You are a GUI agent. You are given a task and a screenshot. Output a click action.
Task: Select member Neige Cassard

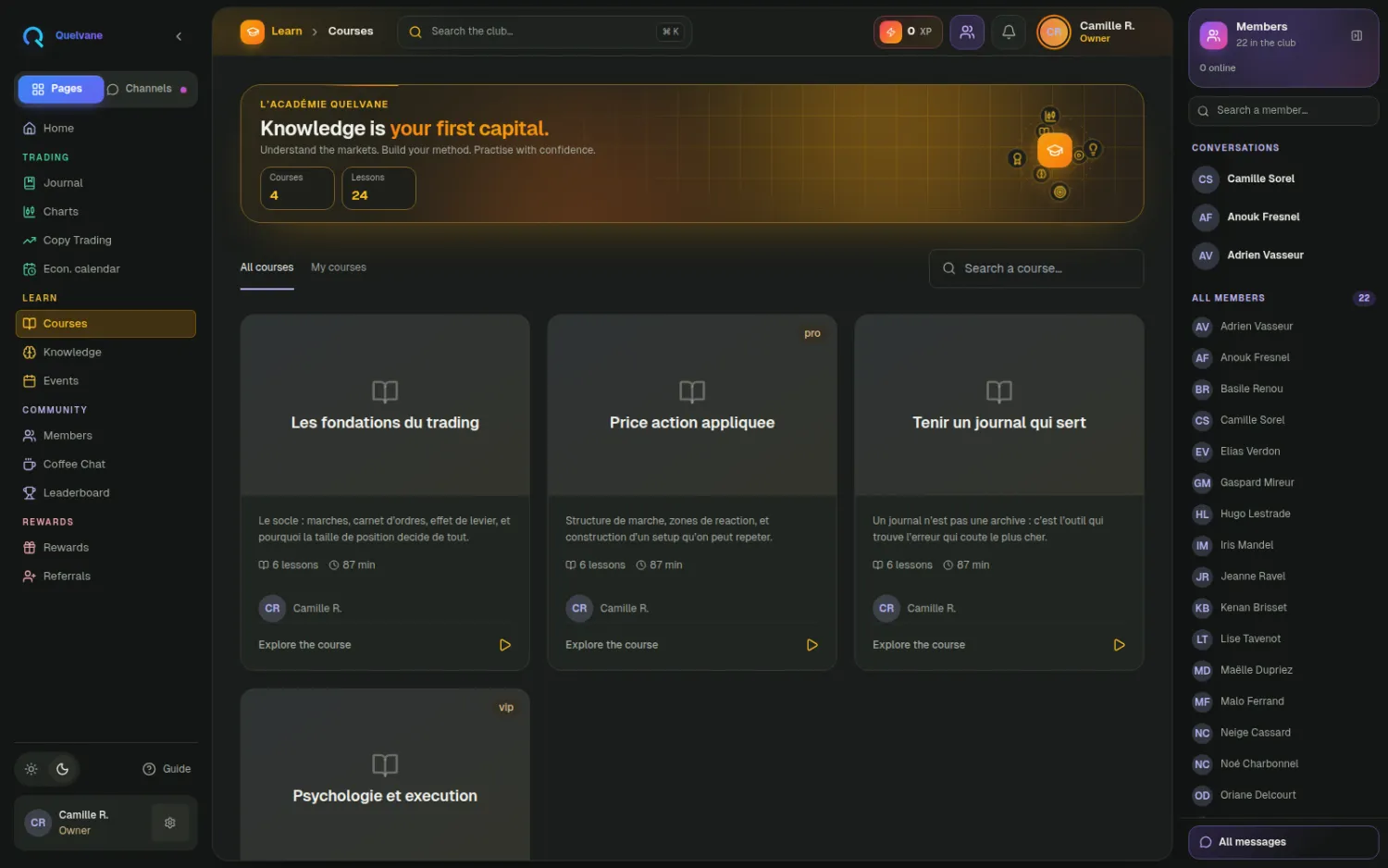1283,733
